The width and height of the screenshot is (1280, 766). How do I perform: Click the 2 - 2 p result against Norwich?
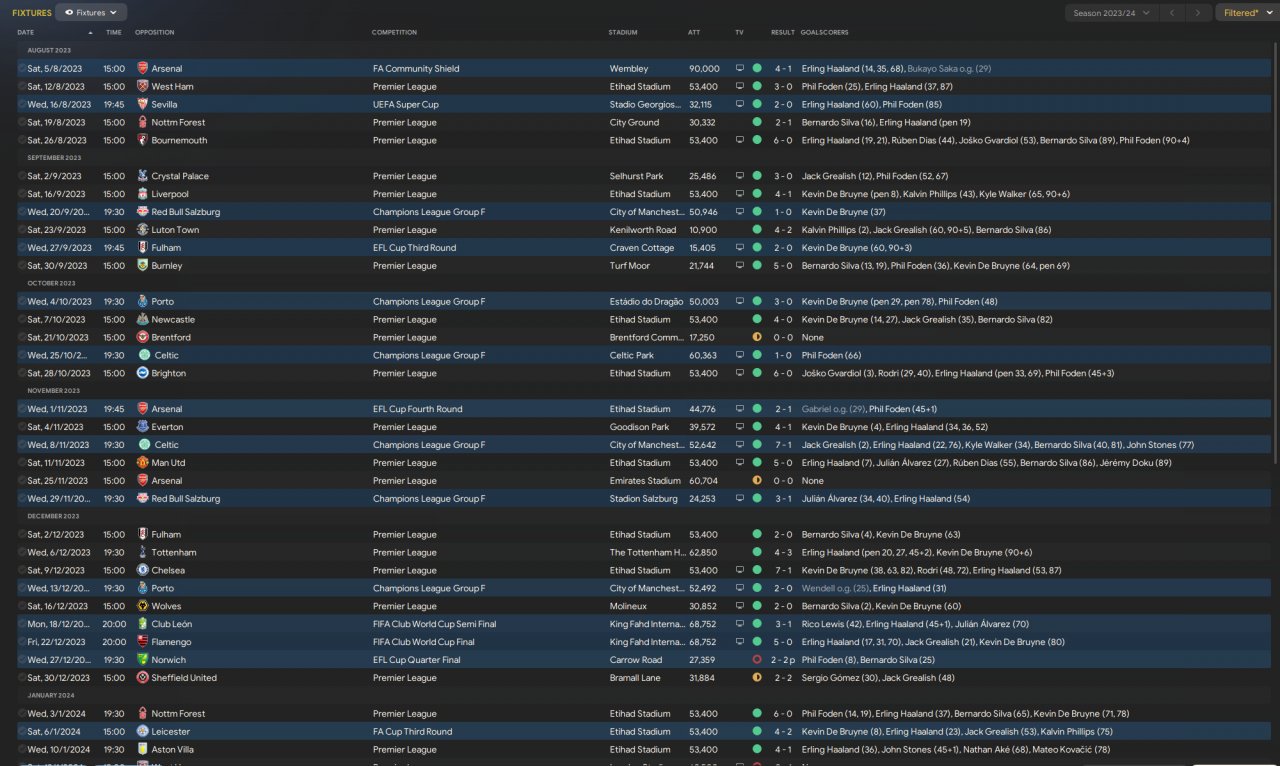click(785, 660)
